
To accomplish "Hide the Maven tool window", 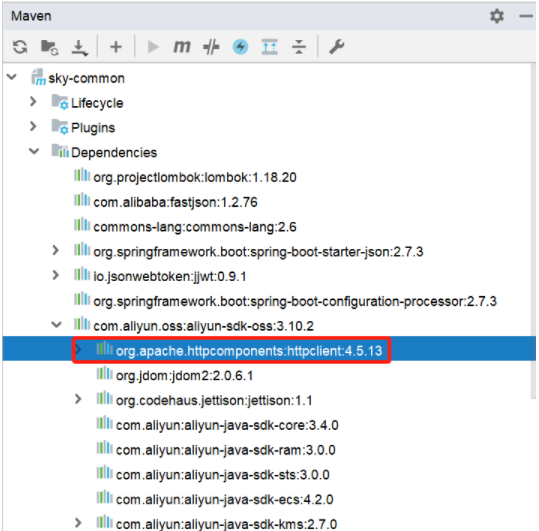I will click(x=526, y=16).
